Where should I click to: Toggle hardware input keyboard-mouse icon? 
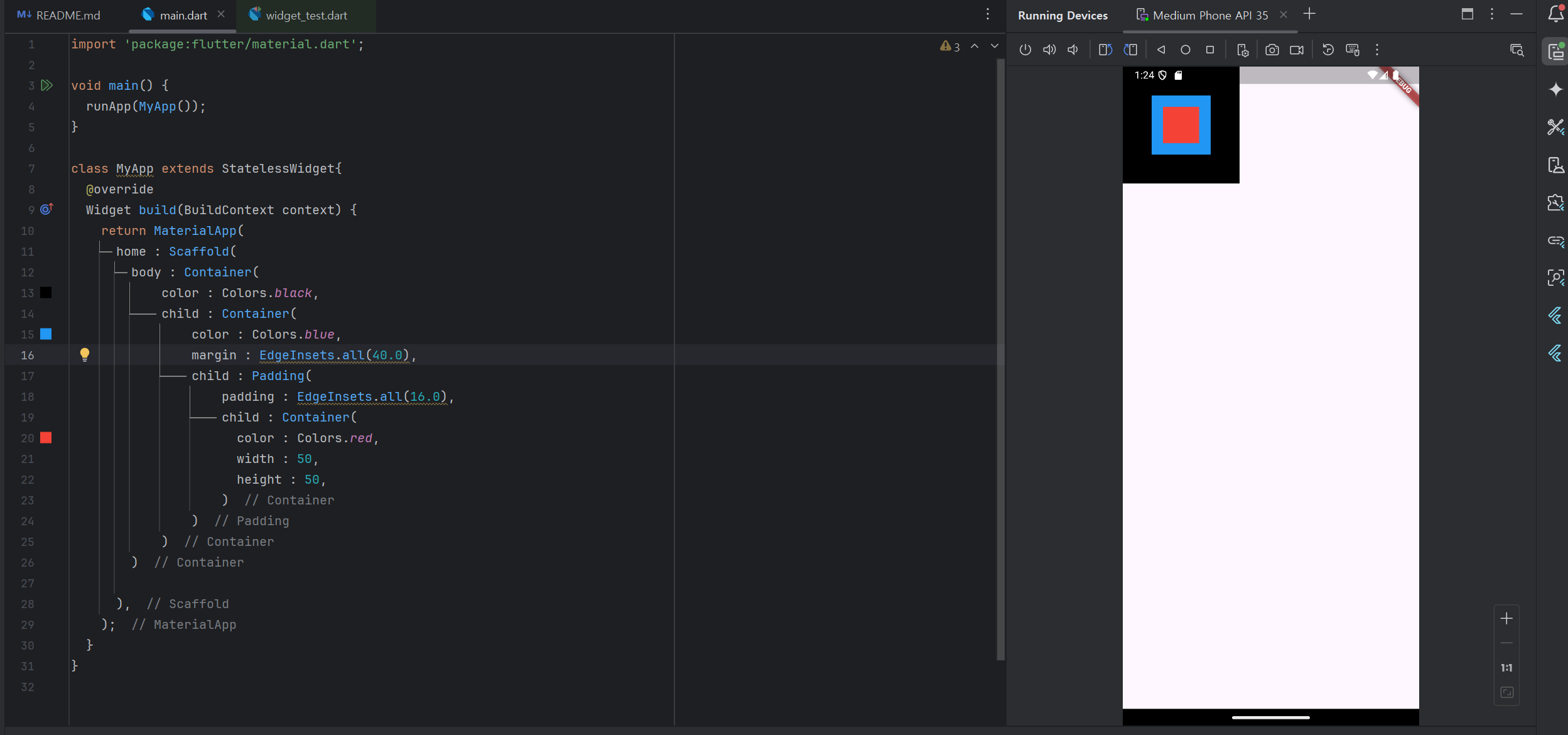pyautogui.click(x=1353, y=50)
